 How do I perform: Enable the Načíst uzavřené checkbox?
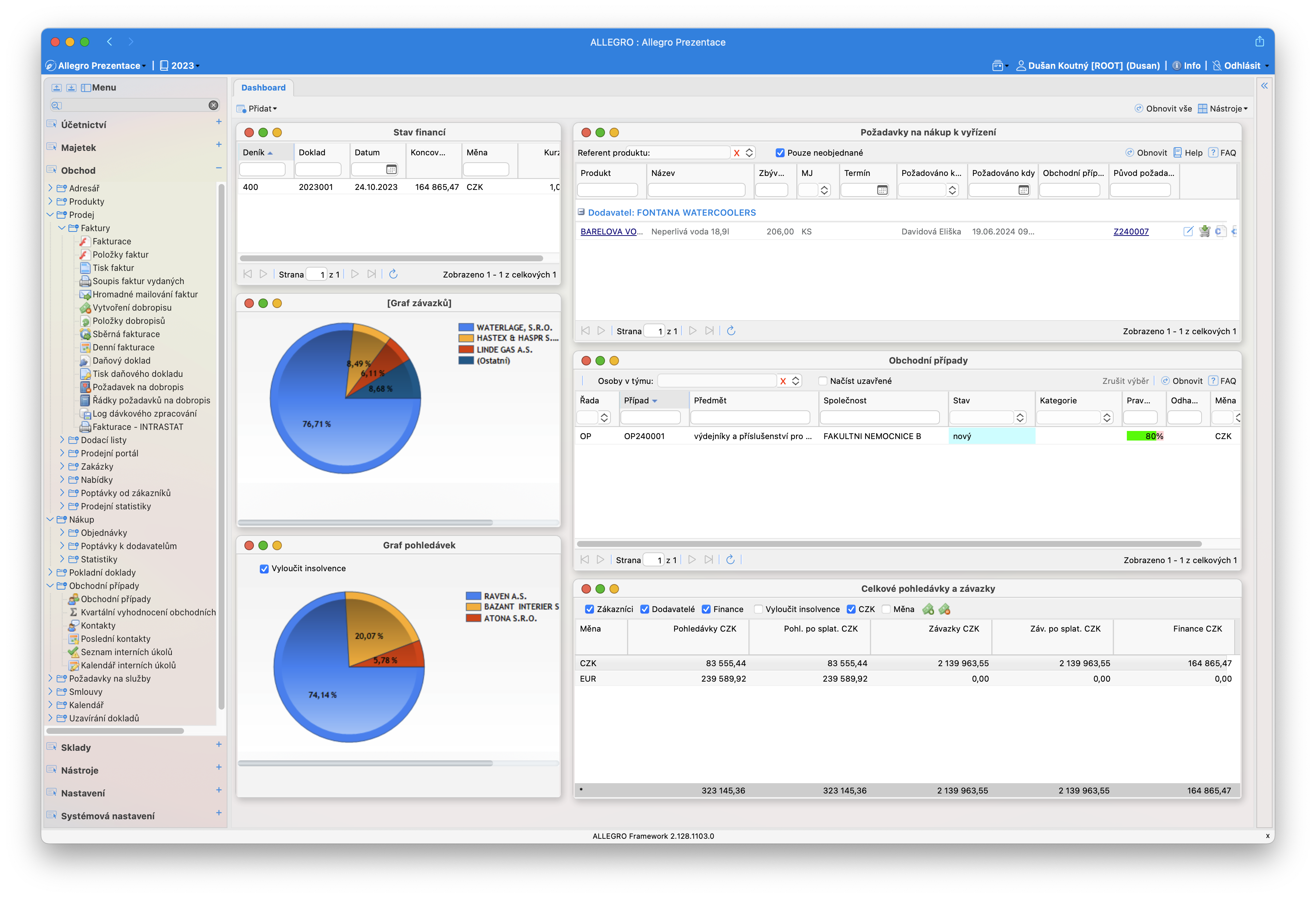tap(823, 381)
